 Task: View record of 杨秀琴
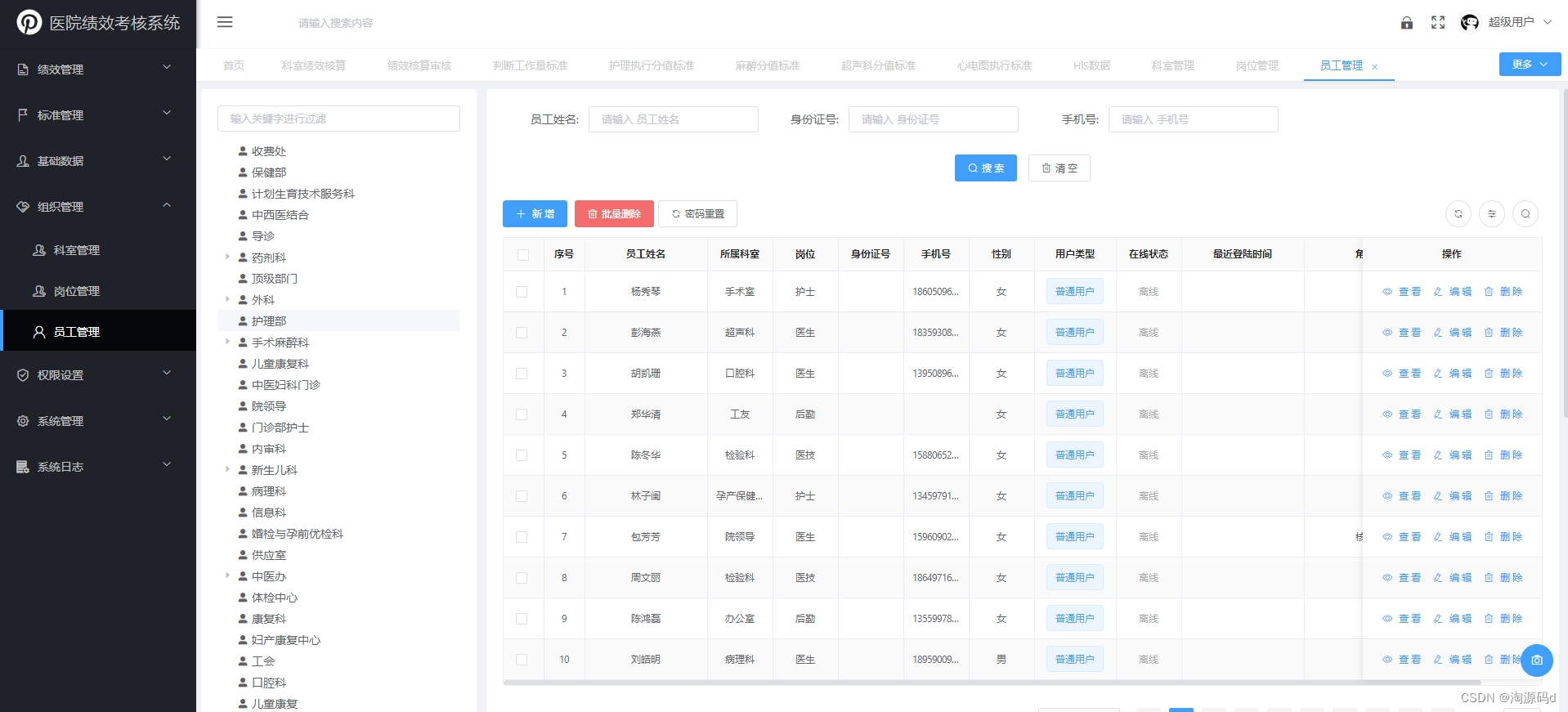tap(1401, 292)
